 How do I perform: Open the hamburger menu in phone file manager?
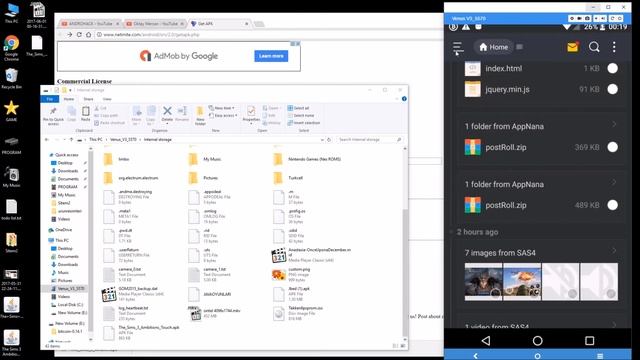458,48
